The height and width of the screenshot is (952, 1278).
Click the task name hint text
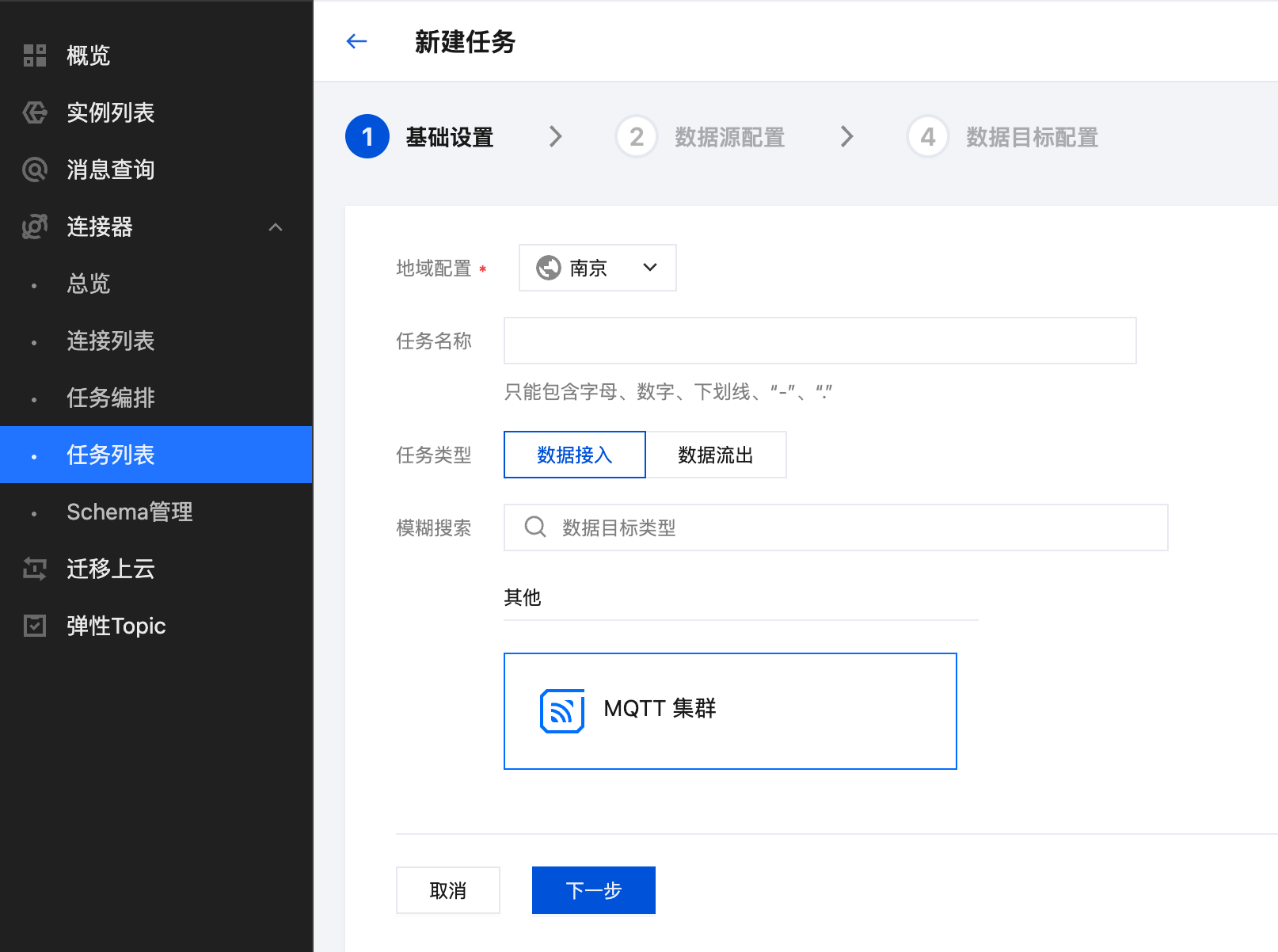pyautogui.click(x=668, y=391)
